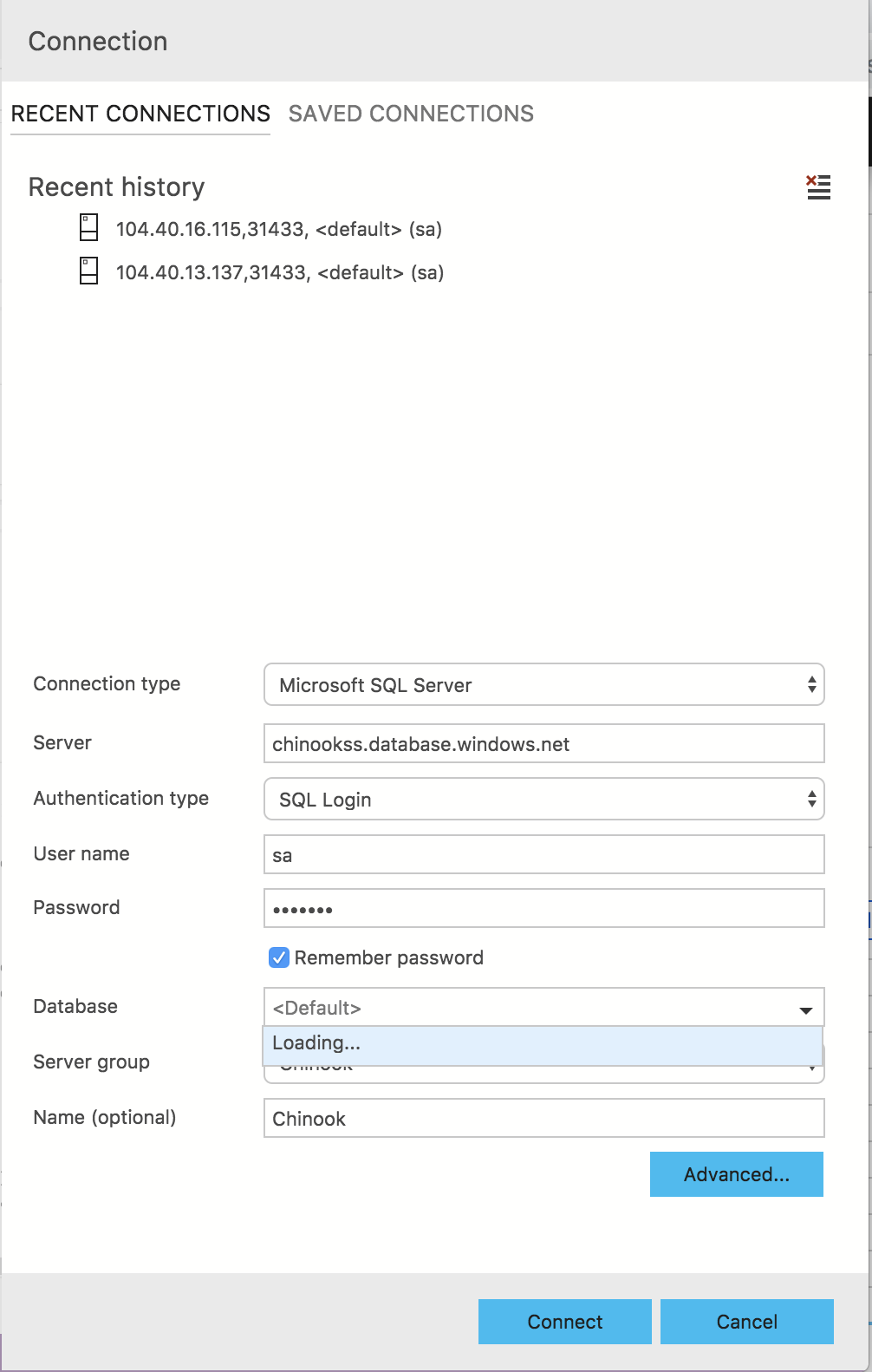The image size is (872, 1372).
Task: Clear the recent connections list icon
Action: 818,186
